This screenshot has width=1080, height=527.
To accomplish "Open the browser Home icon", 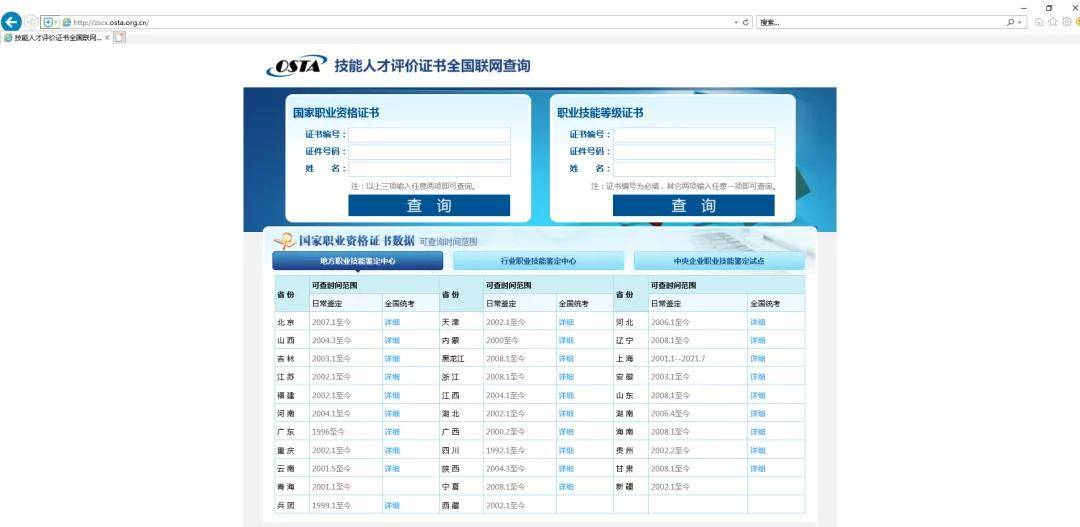I will click(x=1039, y=22).
